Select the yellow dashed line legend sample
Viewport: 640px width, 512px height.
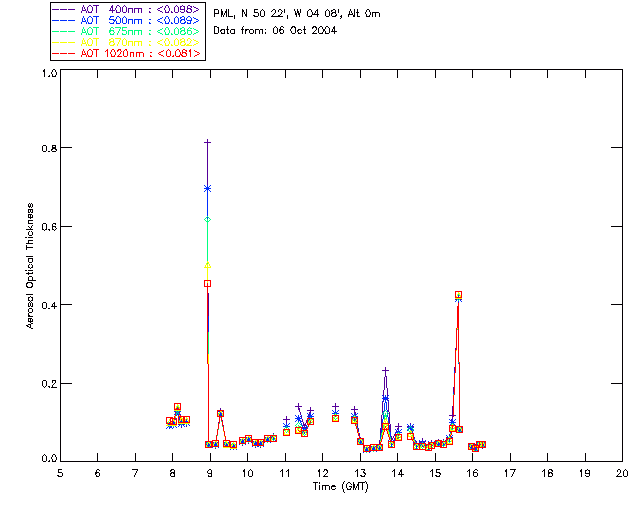click(x=64, y=42)
